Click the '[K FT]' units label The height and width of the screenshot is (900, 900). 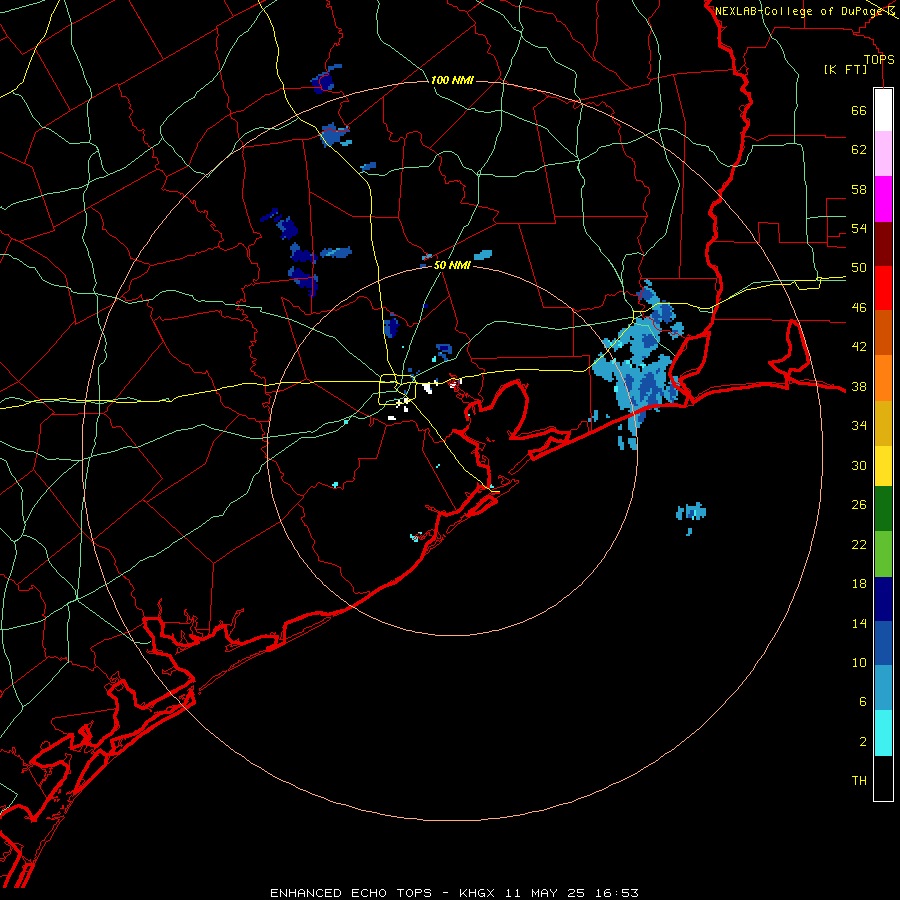tap(845, 70)
